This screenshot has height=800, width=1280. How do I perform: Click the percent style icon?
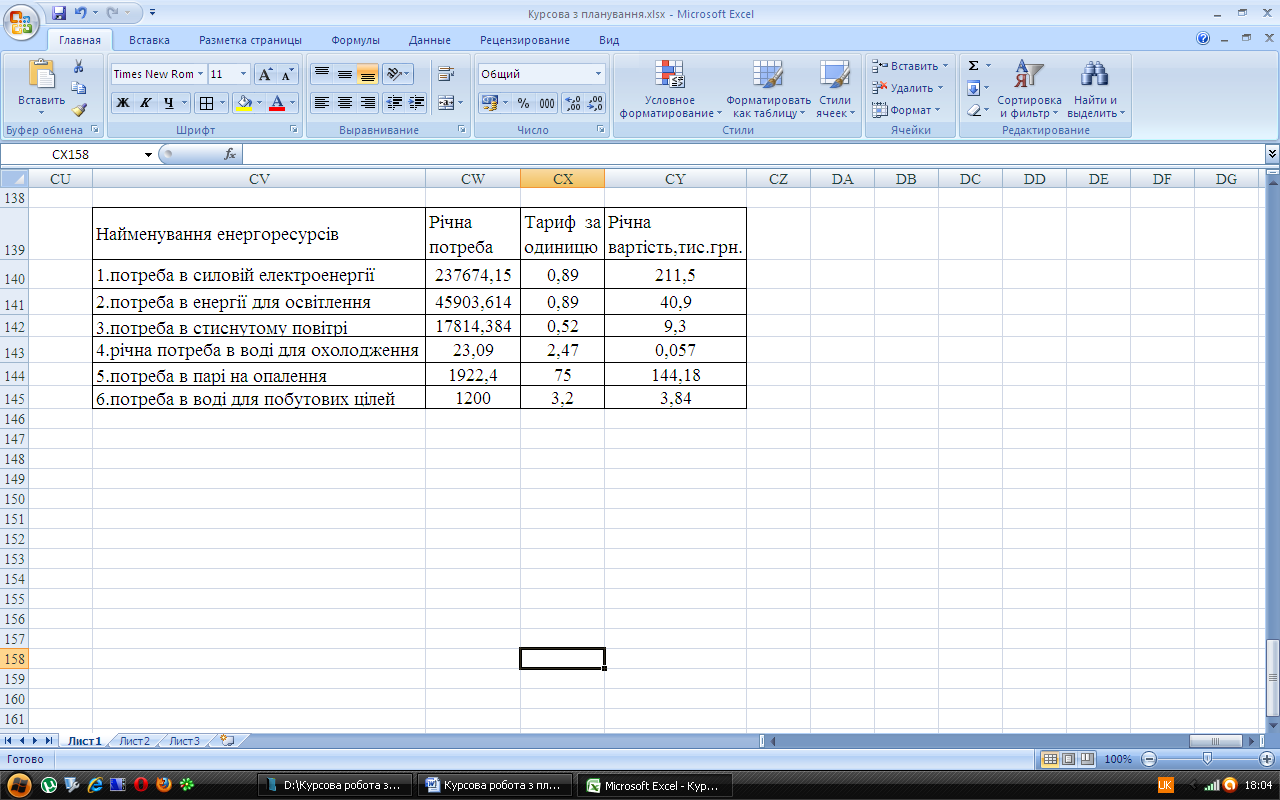pyautogui.click(x=523, y=103)
